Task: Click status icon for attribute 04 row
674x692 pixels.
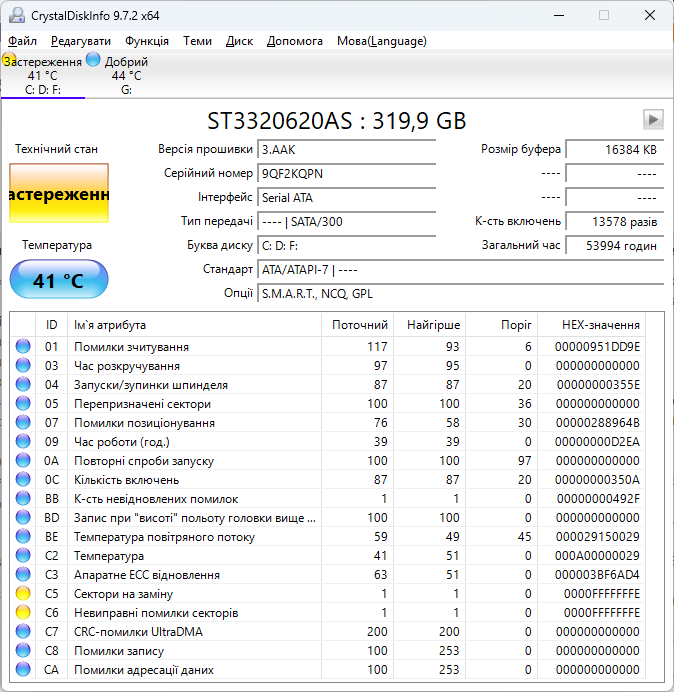Action: click(x=23, y=384)
